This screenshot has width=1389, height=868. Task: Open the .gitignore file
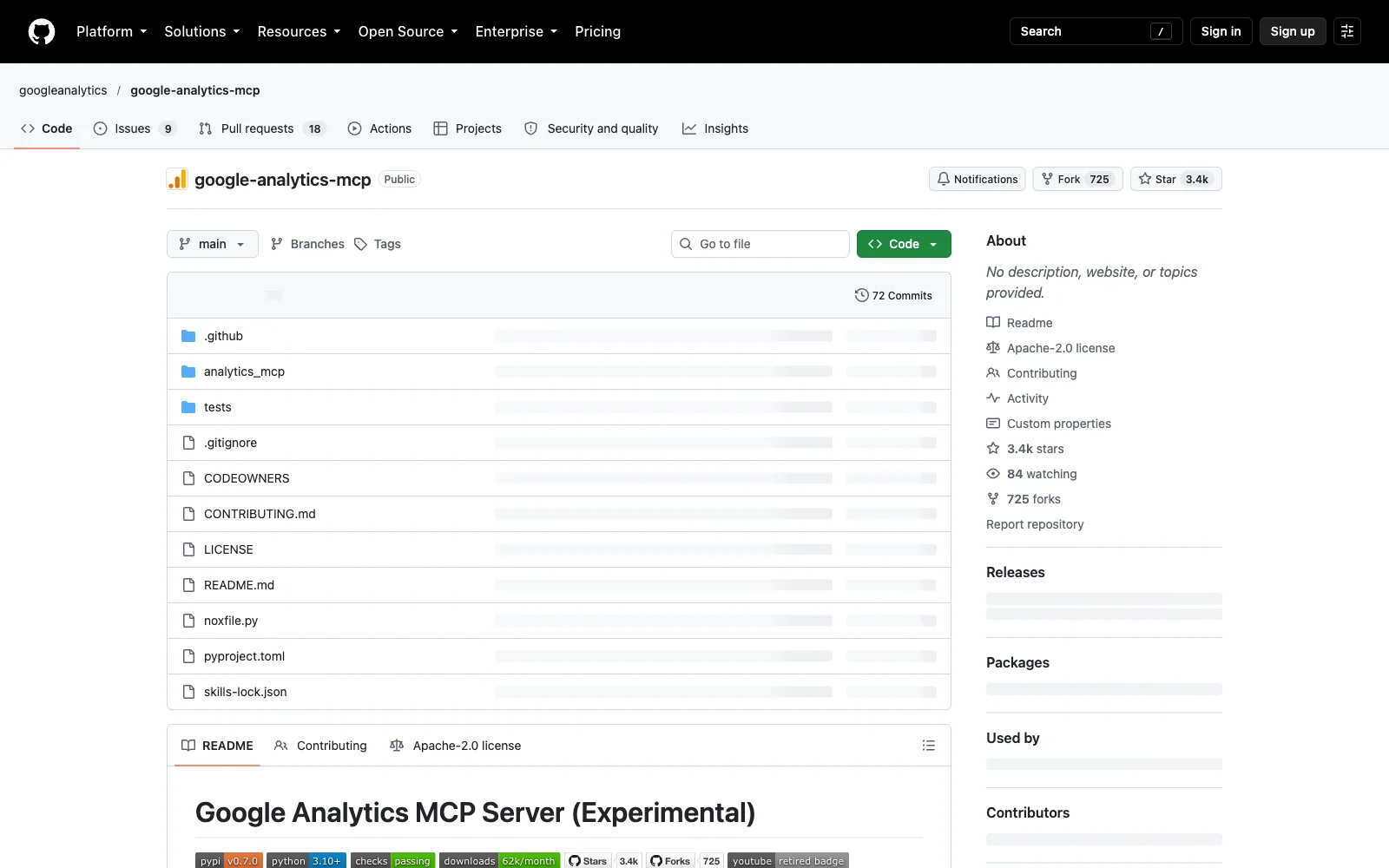[x=230, y=443]
